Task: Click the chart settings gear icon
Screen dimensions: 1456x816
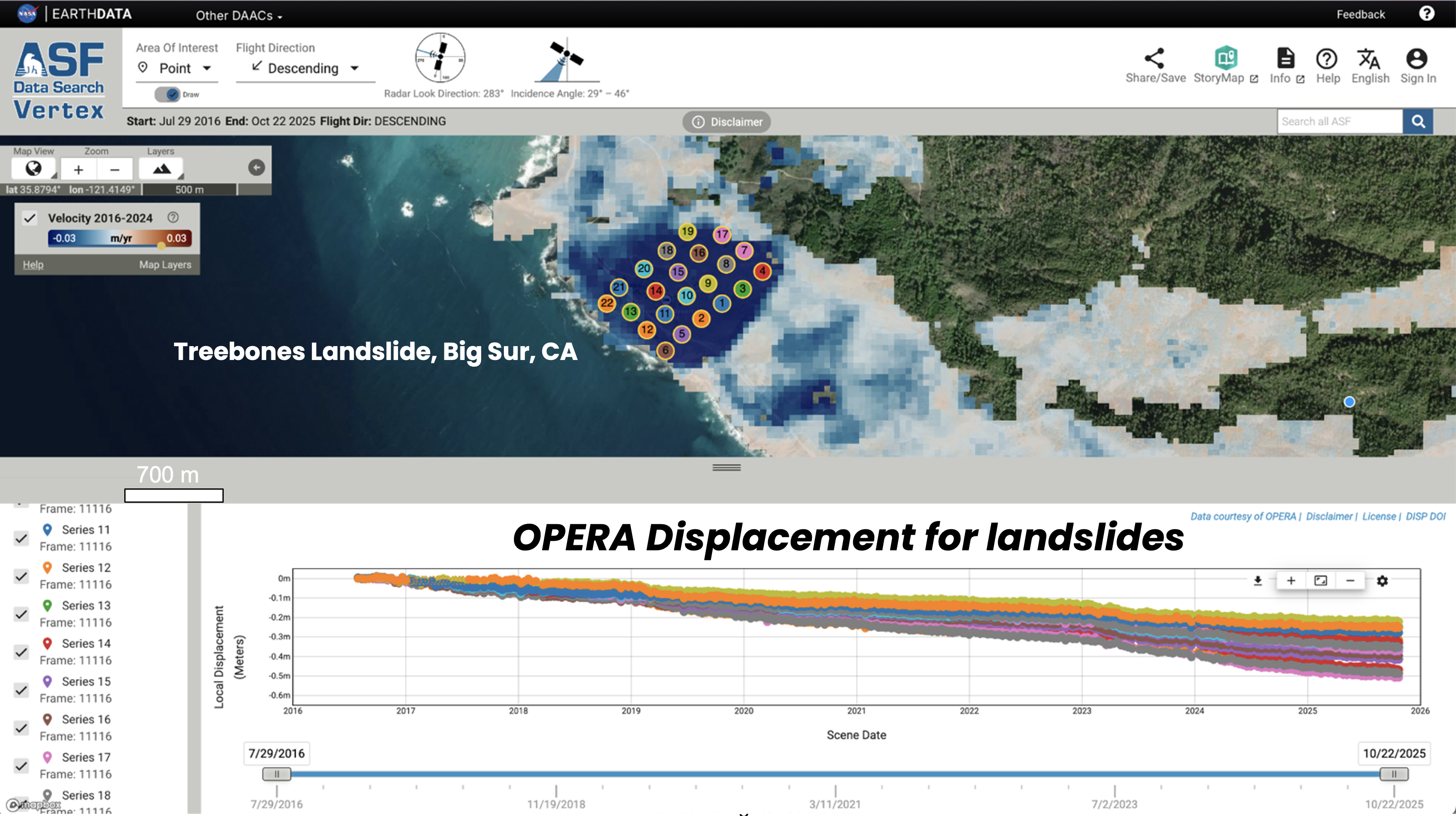Action: coord(1382,581)
